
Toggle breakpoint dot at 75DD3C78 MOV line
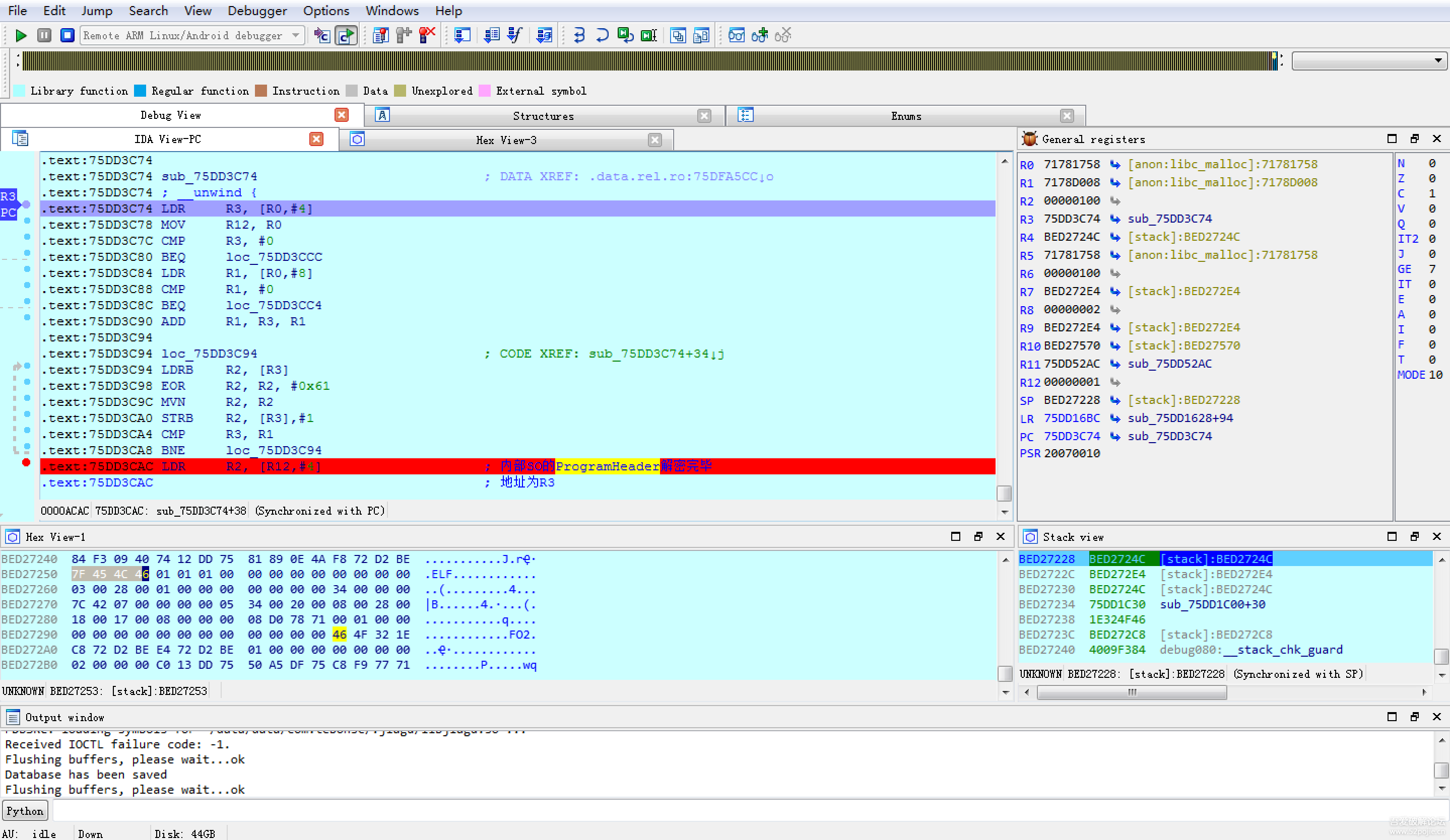click(27, 221)
